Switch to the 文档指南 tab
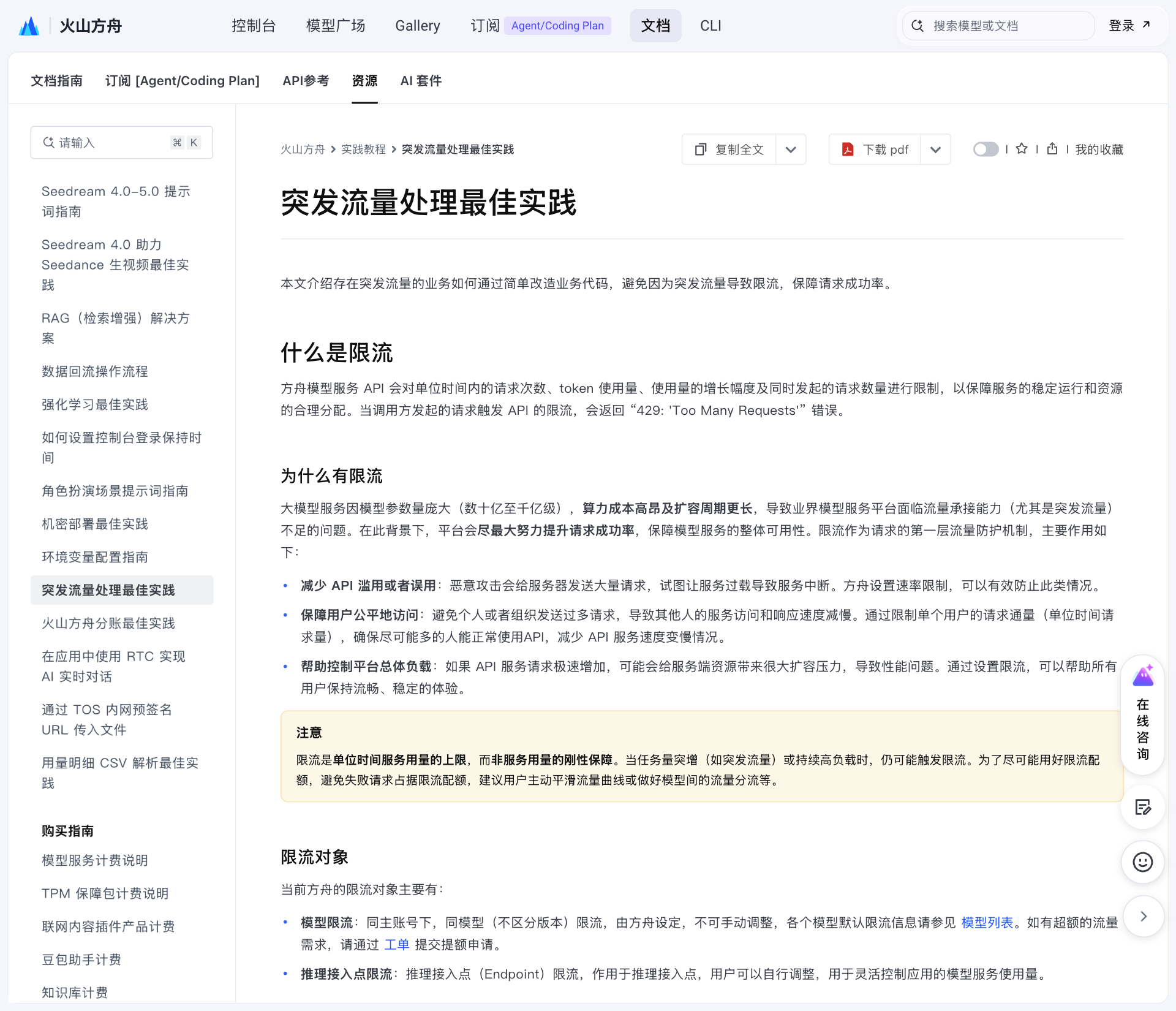 [57, 81]
